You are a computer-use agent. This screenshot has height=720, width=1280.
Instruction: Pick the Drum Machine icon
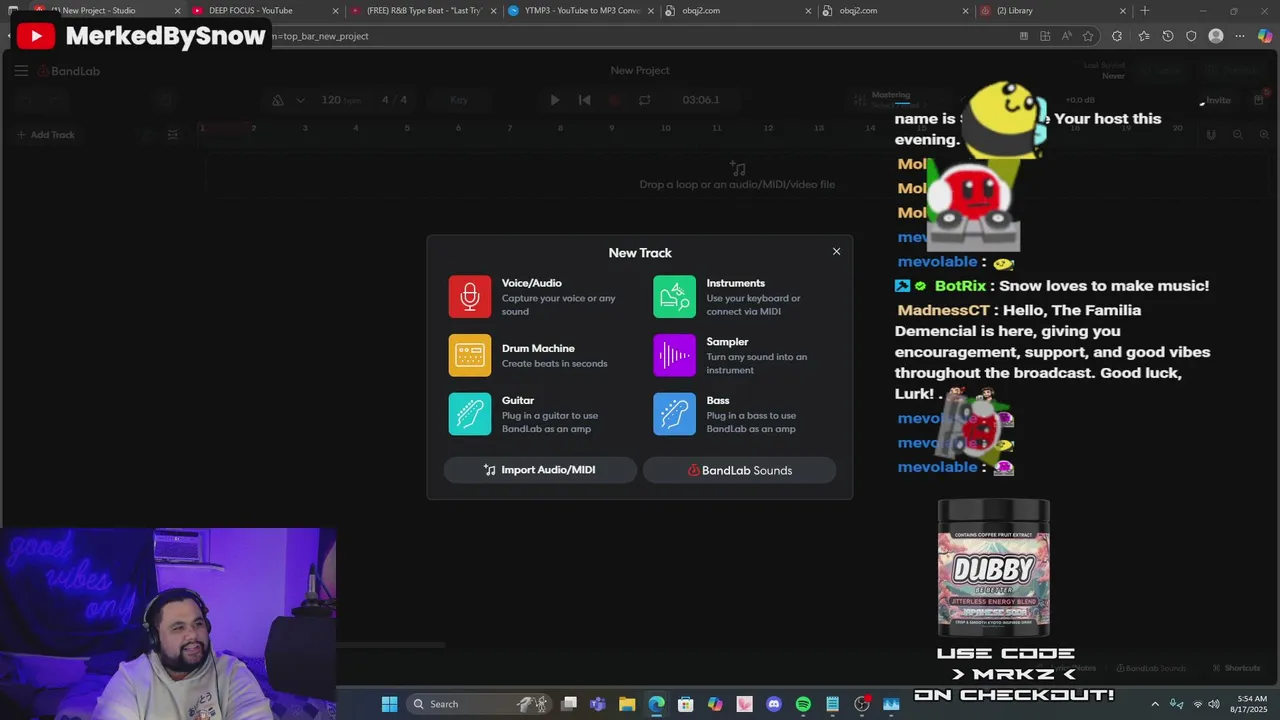(x=470, y=355)
